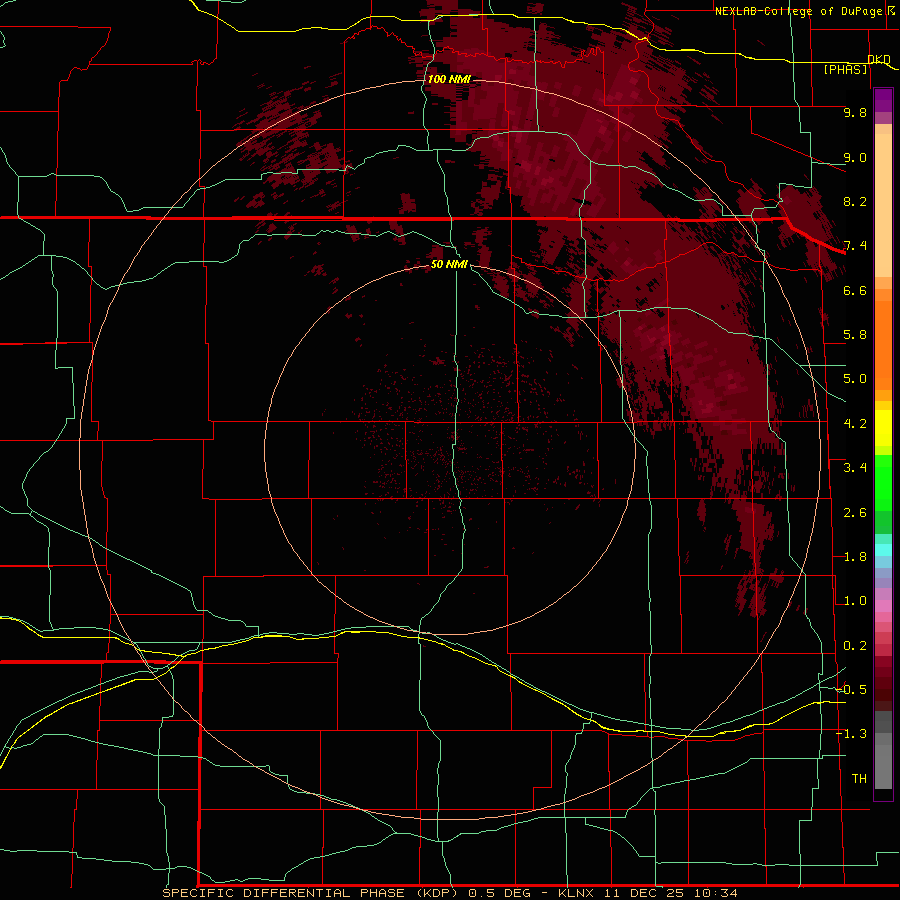Click the NEXLAB-College of DuPage label
This screenshot has height=900, width=900.
(798, 11)
